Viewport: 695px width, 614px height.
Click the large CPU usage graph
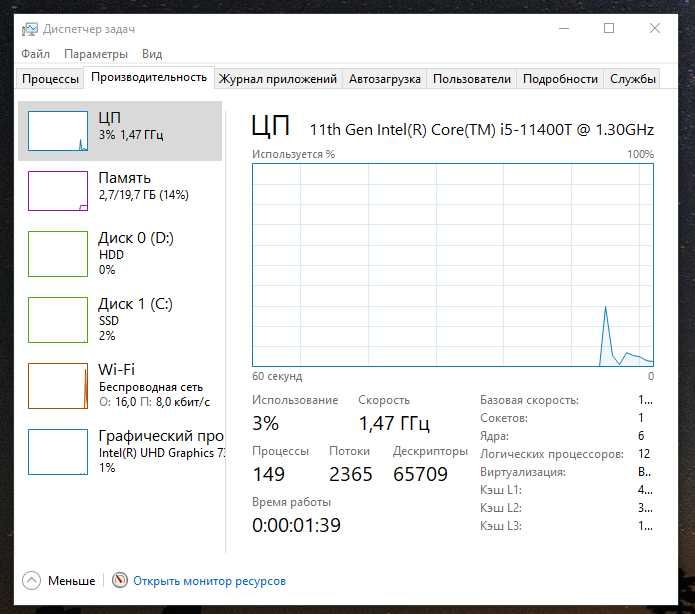(x=453, y=265)
